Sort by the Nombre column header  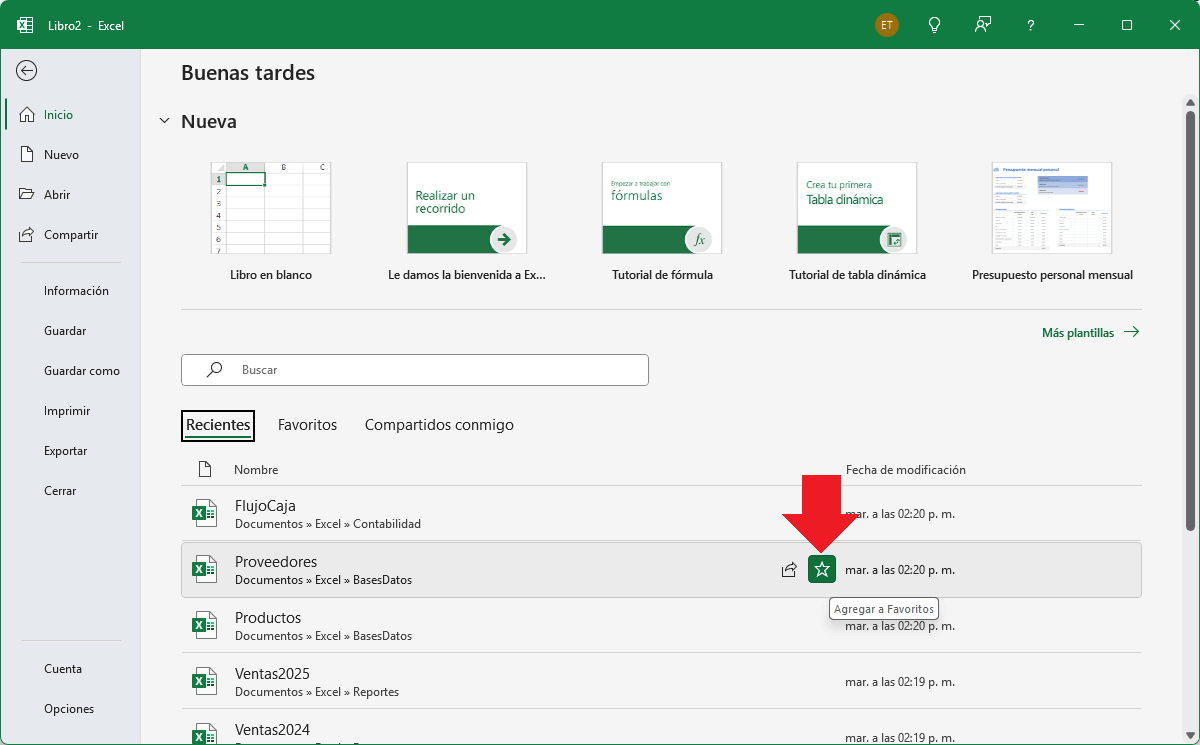click(256, 470)
